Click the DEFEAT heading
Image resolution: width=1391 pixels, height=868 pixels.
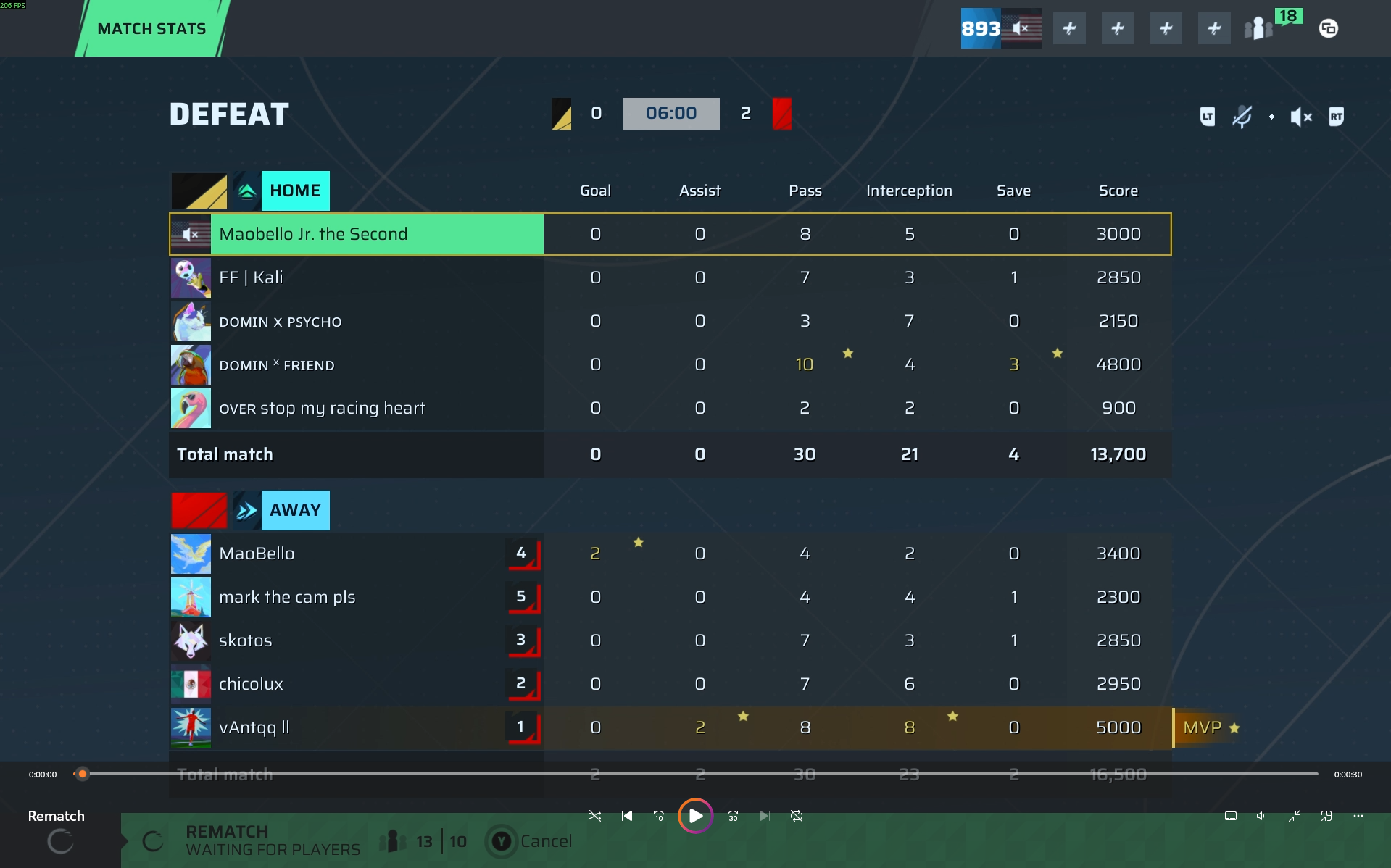[x=229, y=114]
